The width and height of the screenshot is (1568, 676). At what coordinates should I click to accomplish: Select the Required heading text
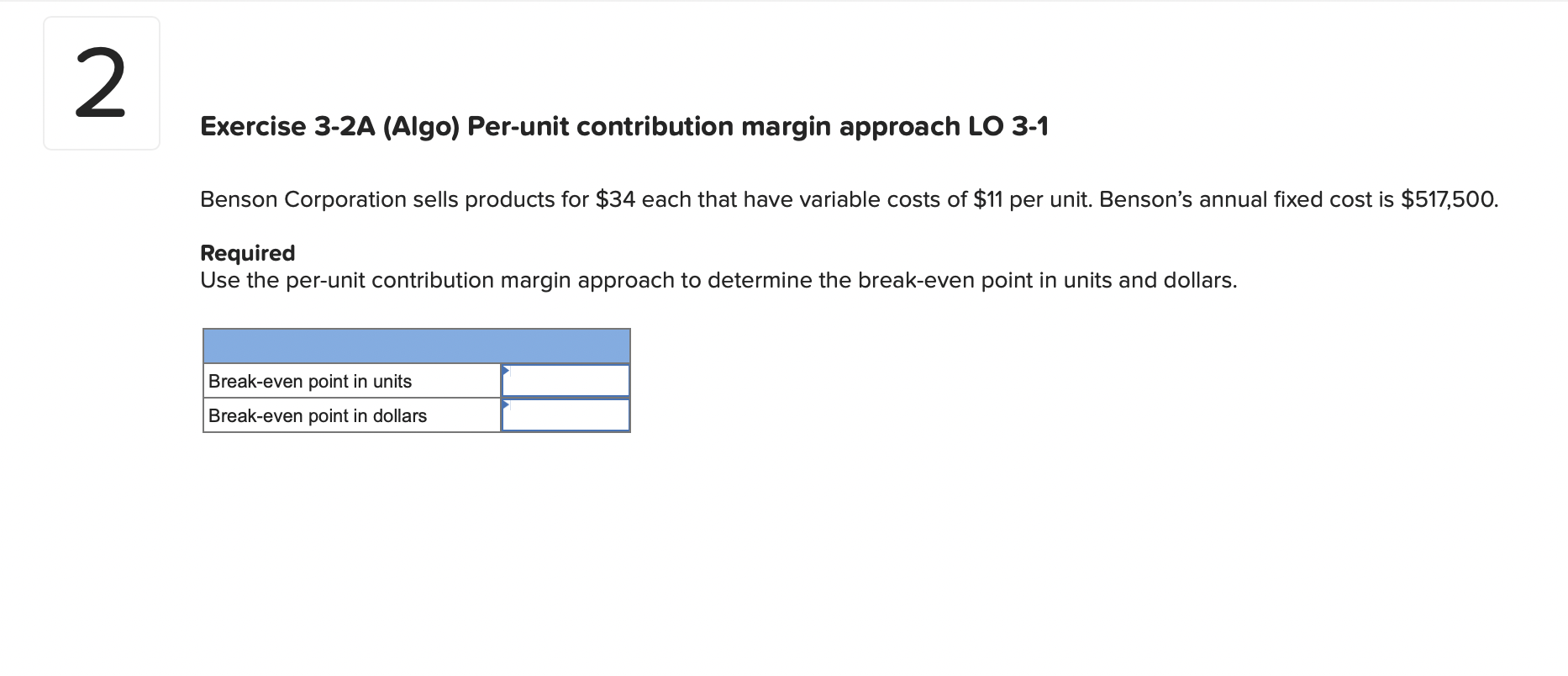[x=247, y=253]
